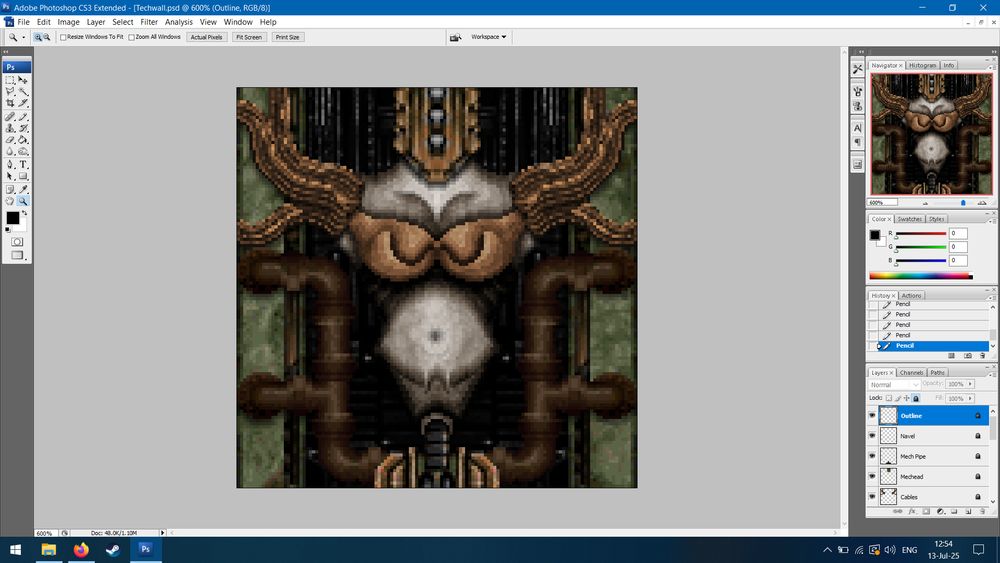Click the foreground color swatch in toolbox
Viewport: 1000px width, 563px height.
[12, 218]
